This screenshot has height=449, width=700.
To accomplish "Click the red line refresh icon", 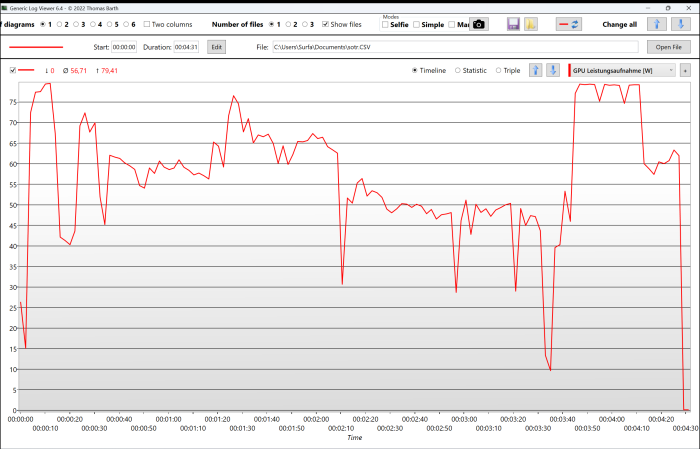I will [569, 24].
